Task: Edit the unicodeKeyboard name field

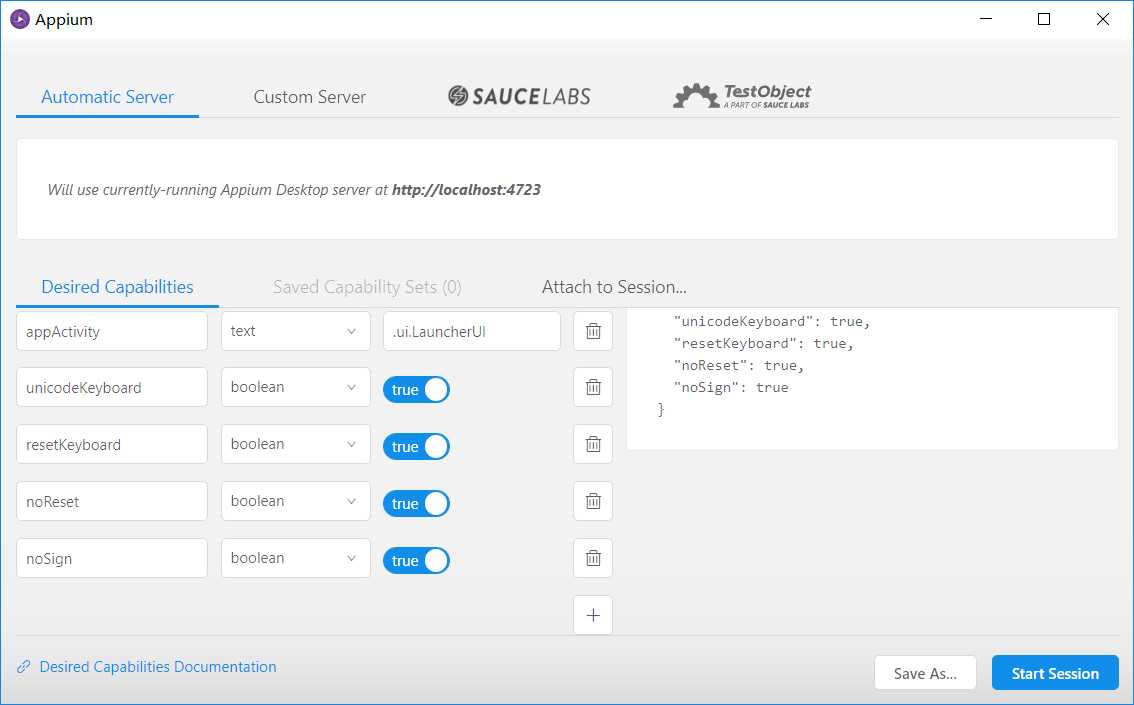Action: tap(112, 387)
